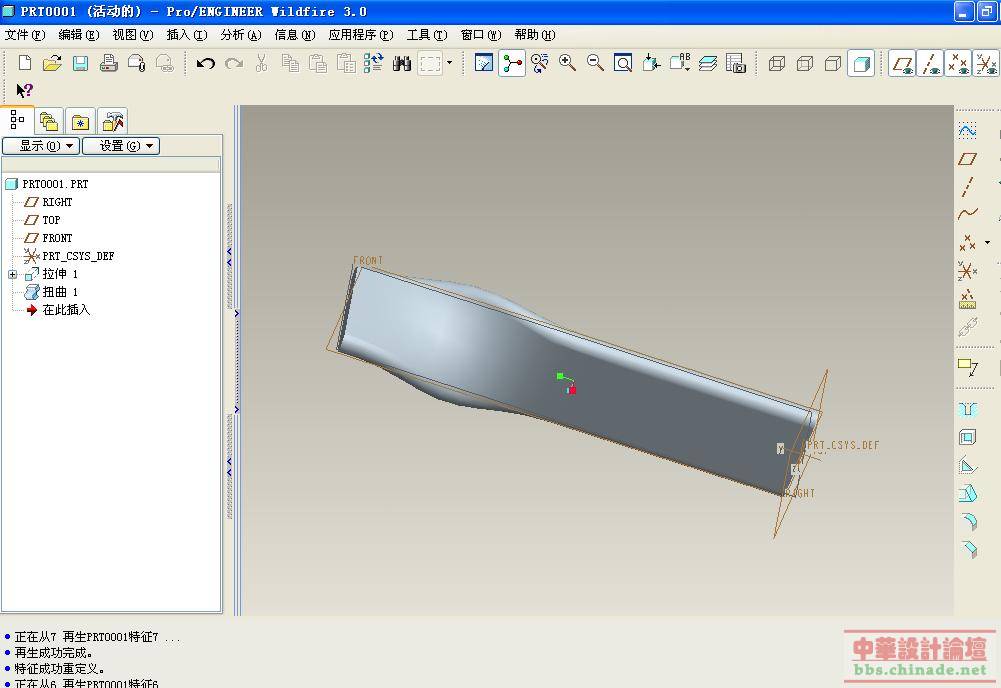The height and width of the screenshot is (688, 1001).
Task: Toggle datum planes display
Action: pos(902,64)
